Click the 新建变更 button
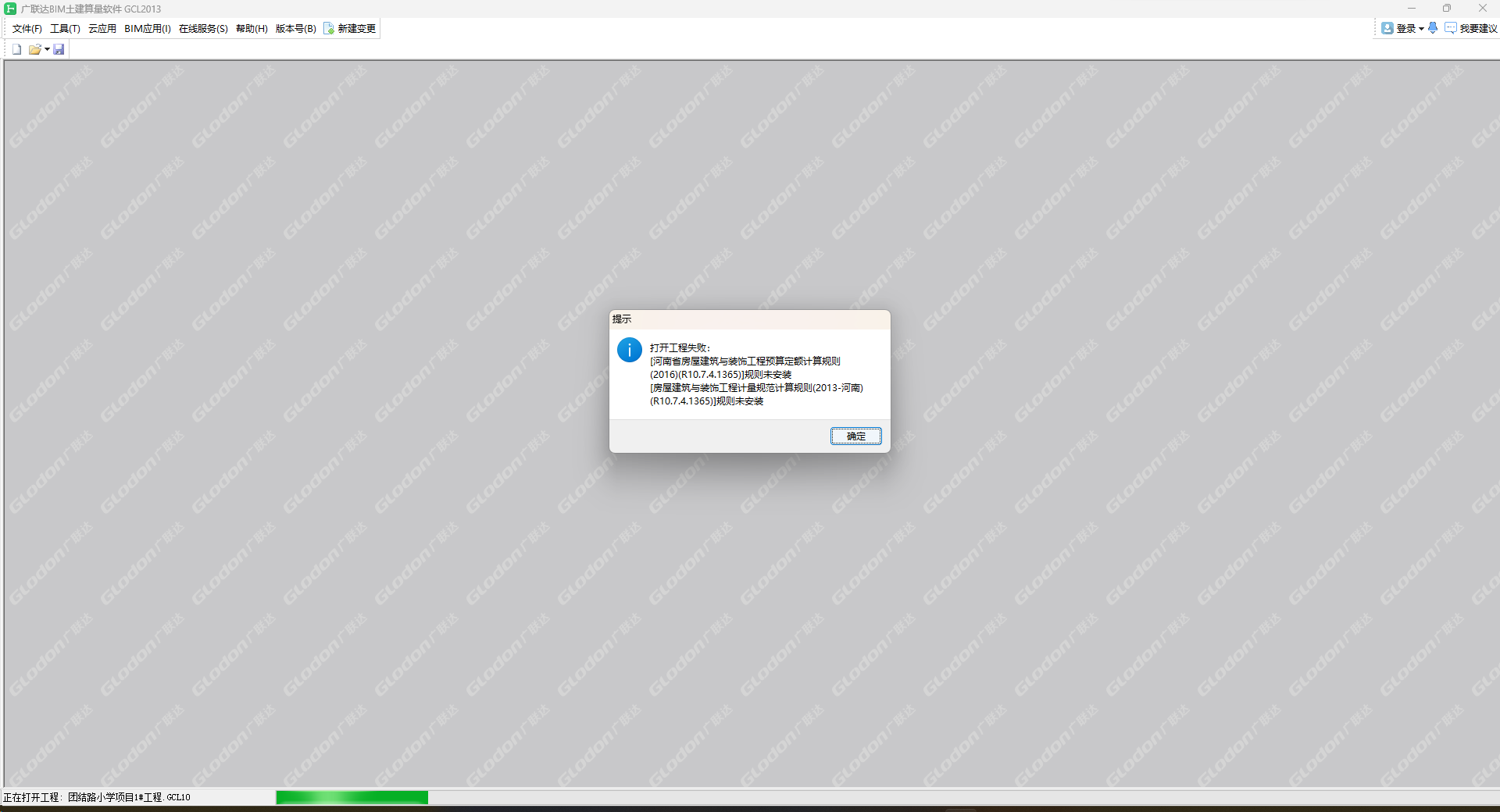The width and height of the screenshot is (1500, 812). (350, 29)
